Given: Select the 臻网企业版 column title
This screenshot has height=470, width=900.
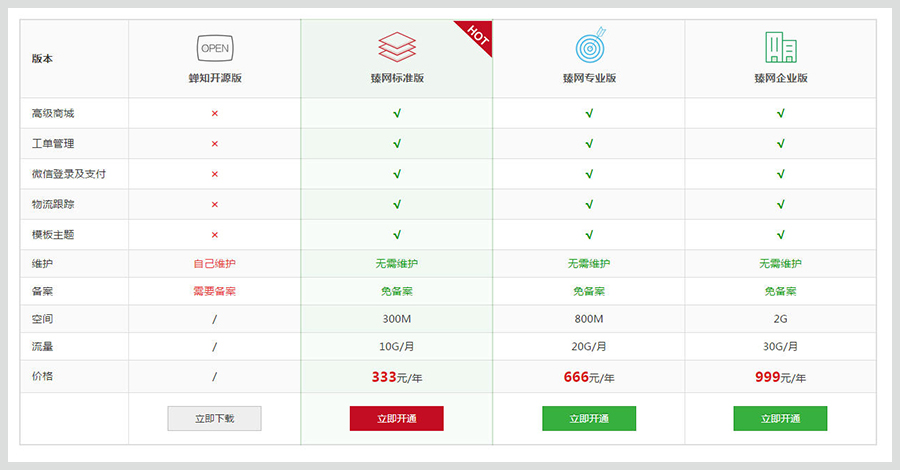Looking at the screenshot, I should [x=781, y=78].
